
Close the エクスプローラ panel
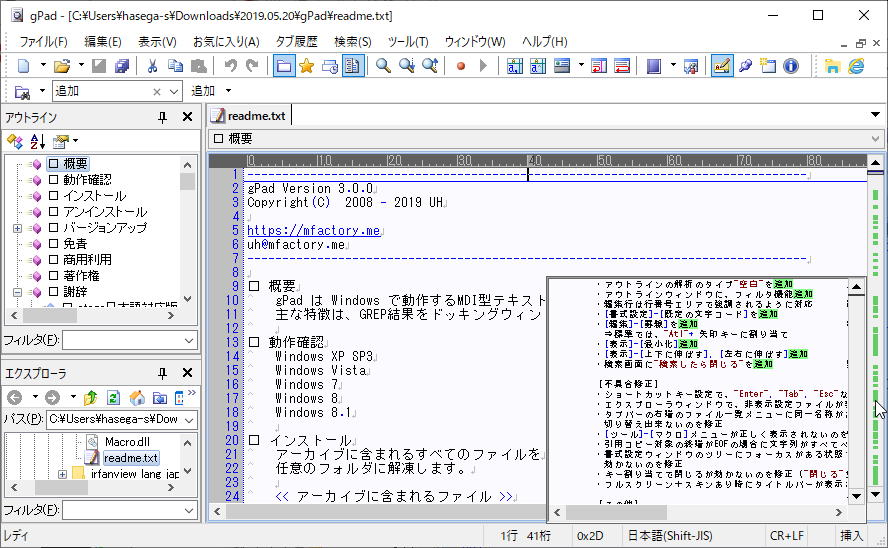click(187, 373)
